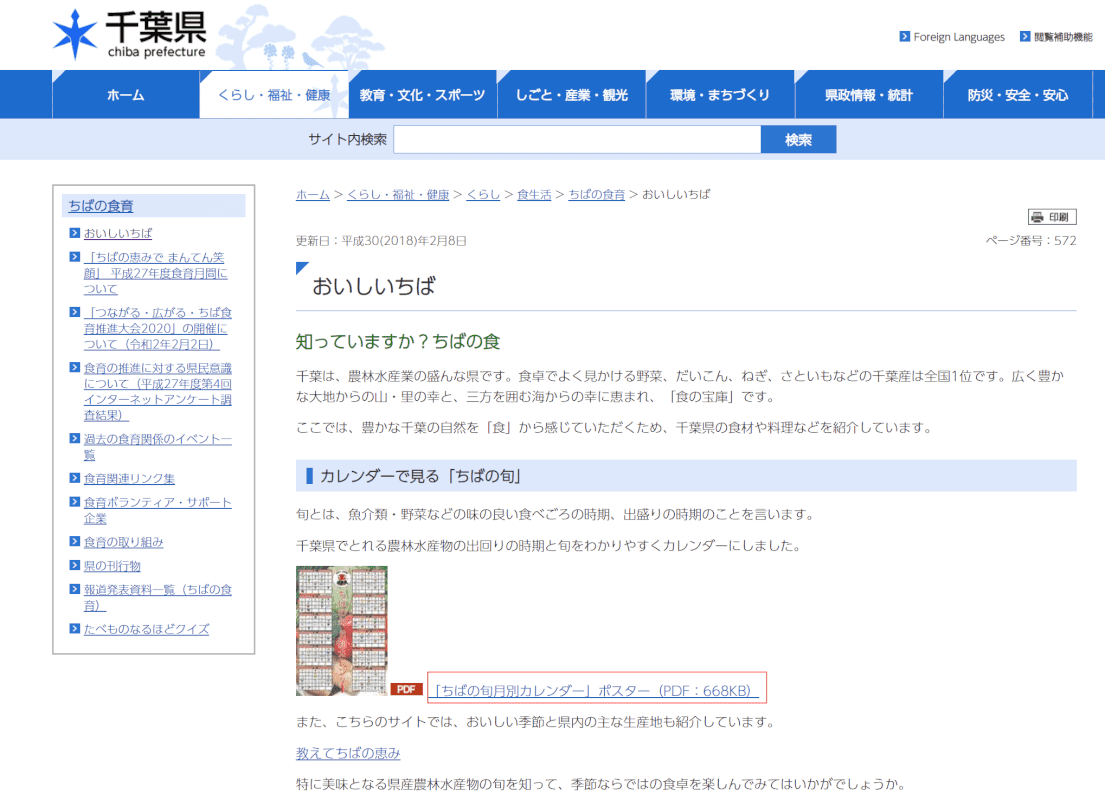Open 食育の推進に対する県民意識 sidebar link
1105x800 pixels.
tap(158, 391)
